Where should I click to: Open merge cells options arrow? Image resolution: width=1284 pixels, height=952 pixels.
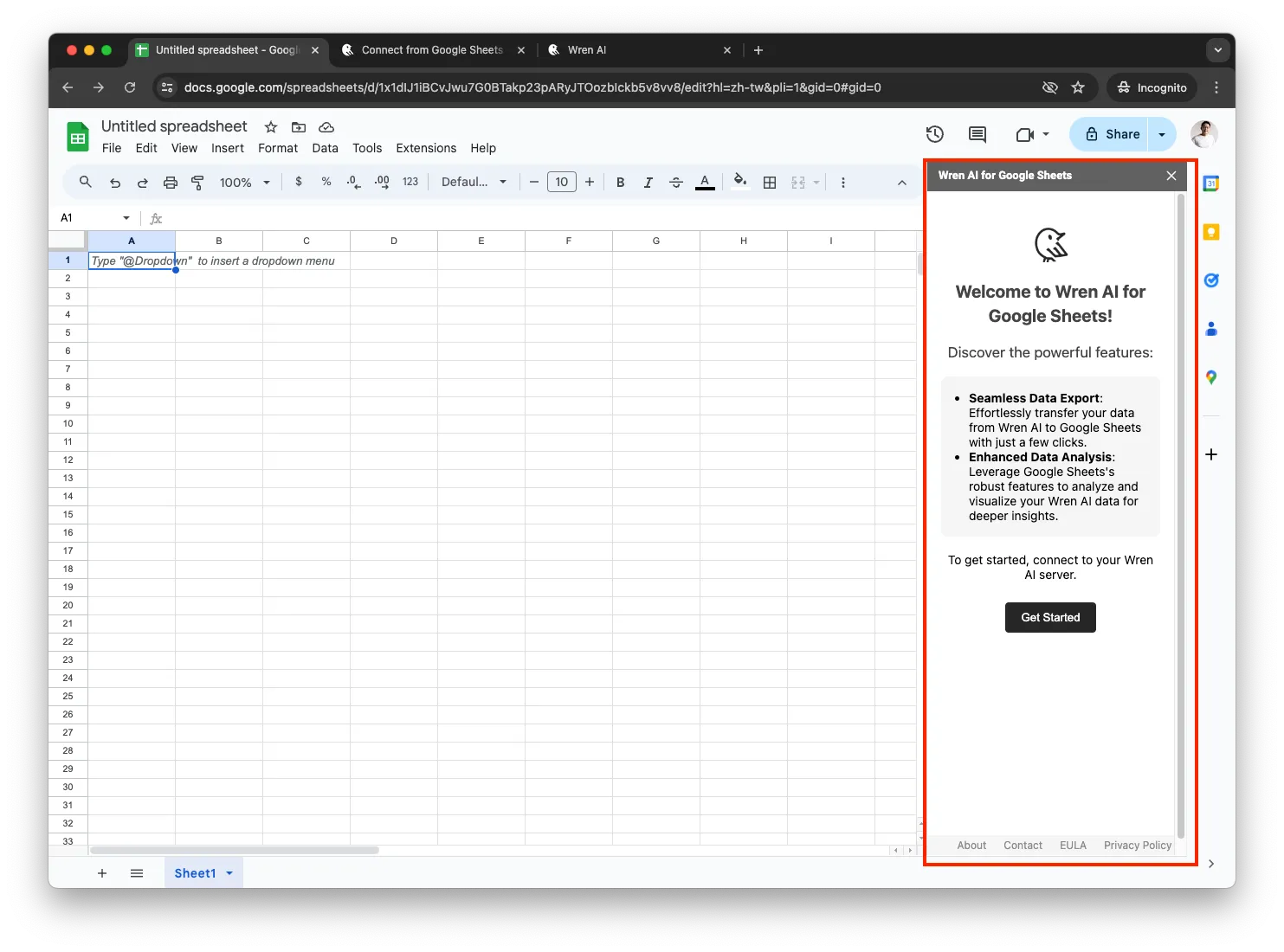(816, 183)
